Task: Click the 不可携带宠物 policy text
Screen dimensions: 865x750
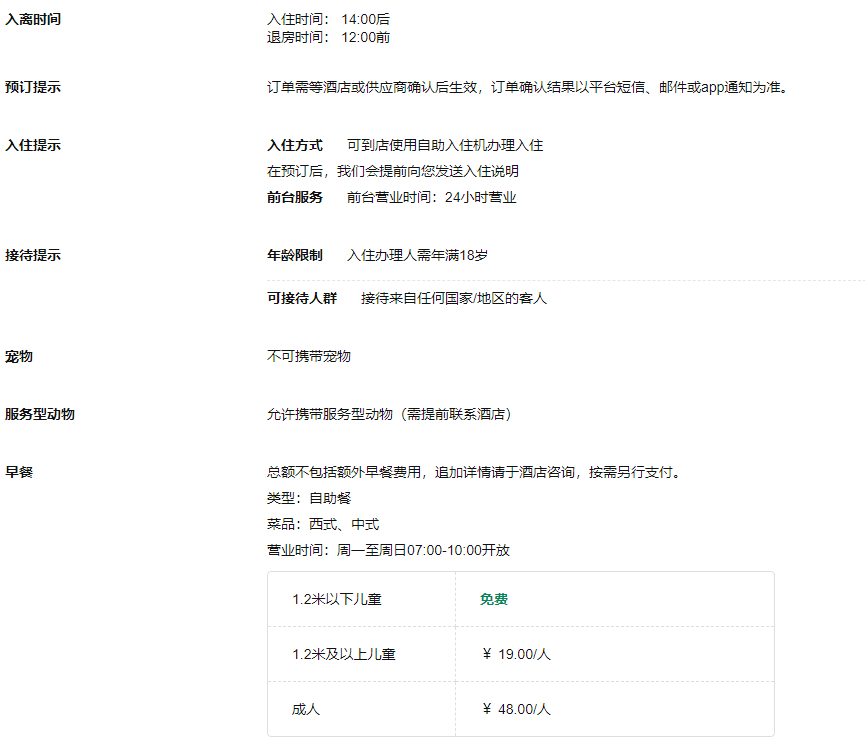Action: 309,356
